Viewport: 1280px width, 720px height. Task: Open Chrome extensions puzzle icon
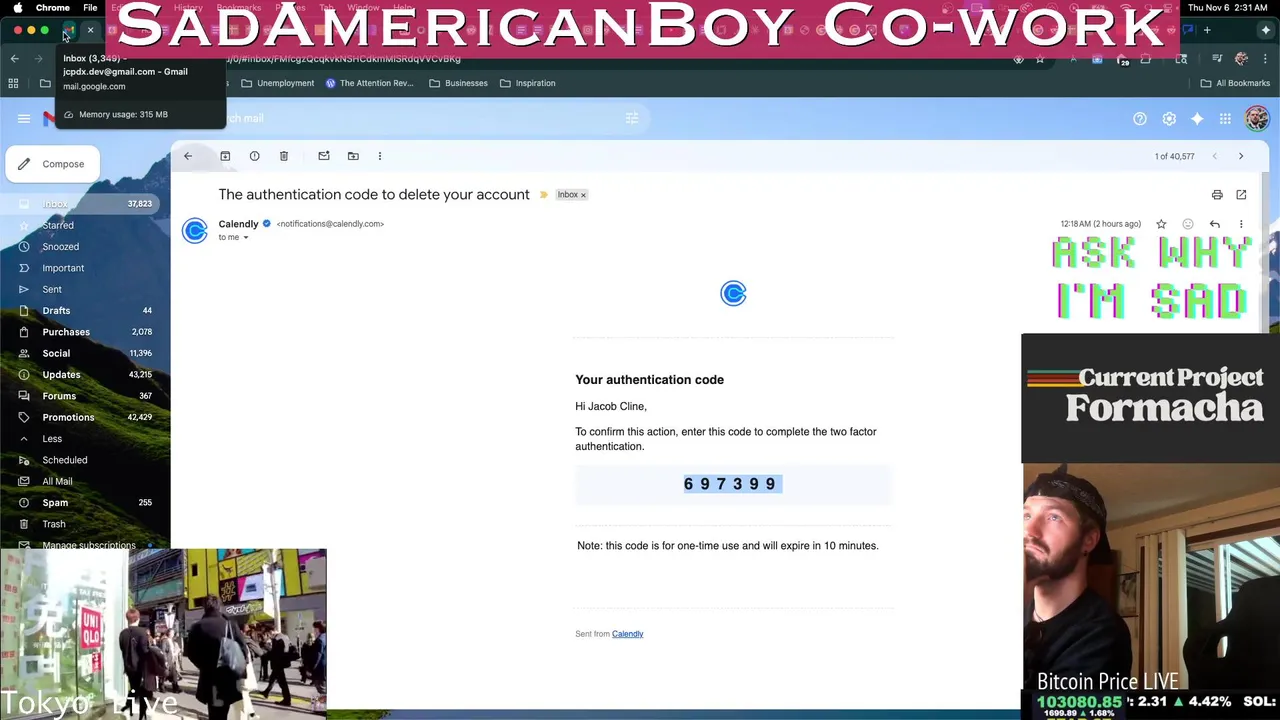click(1146, 59)
